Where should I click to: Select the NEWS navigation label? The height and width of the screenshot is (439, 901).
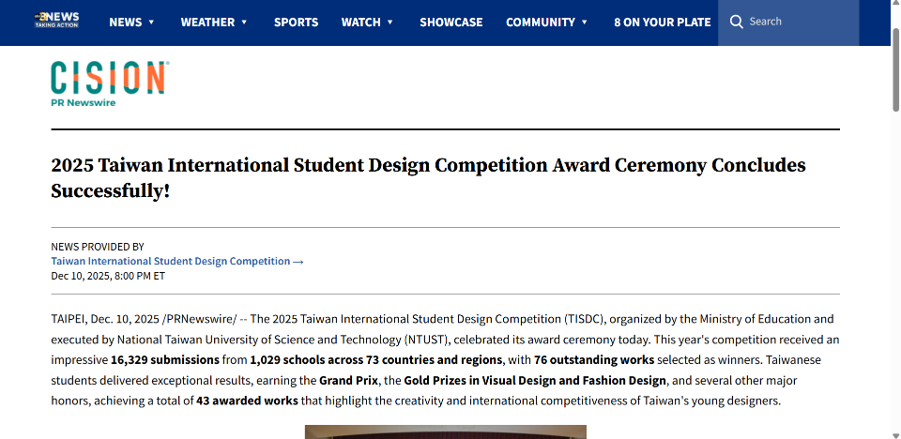pos(125,22)
